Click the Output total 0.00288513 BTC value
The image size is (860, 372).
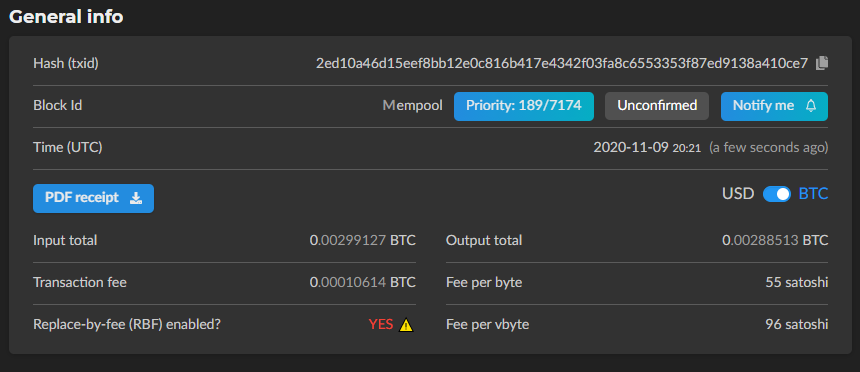pyautogui.click(x=775, y=240)
